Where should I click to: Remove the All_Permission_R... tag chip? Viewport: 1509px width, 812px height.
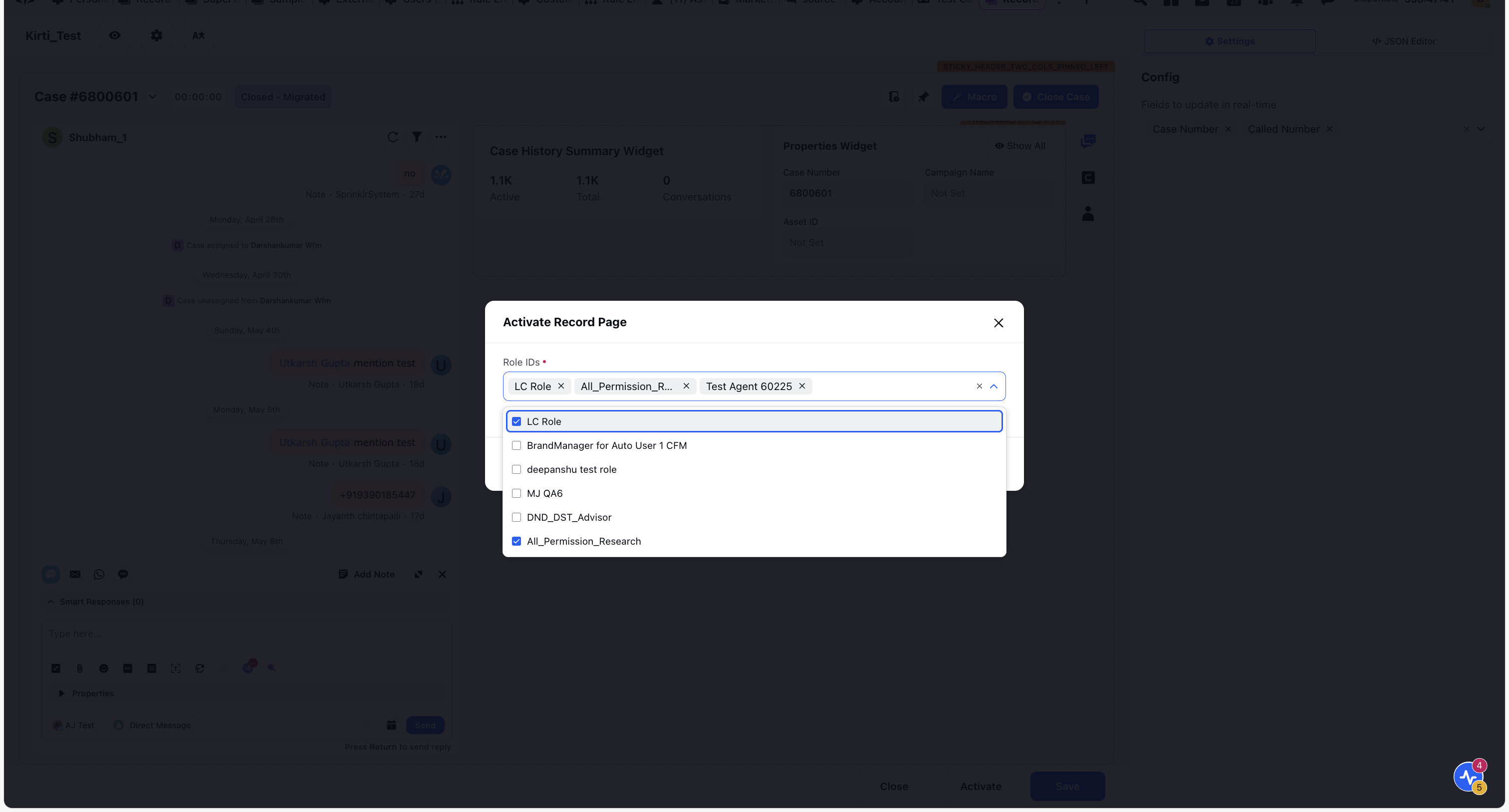tap(686, 386)
